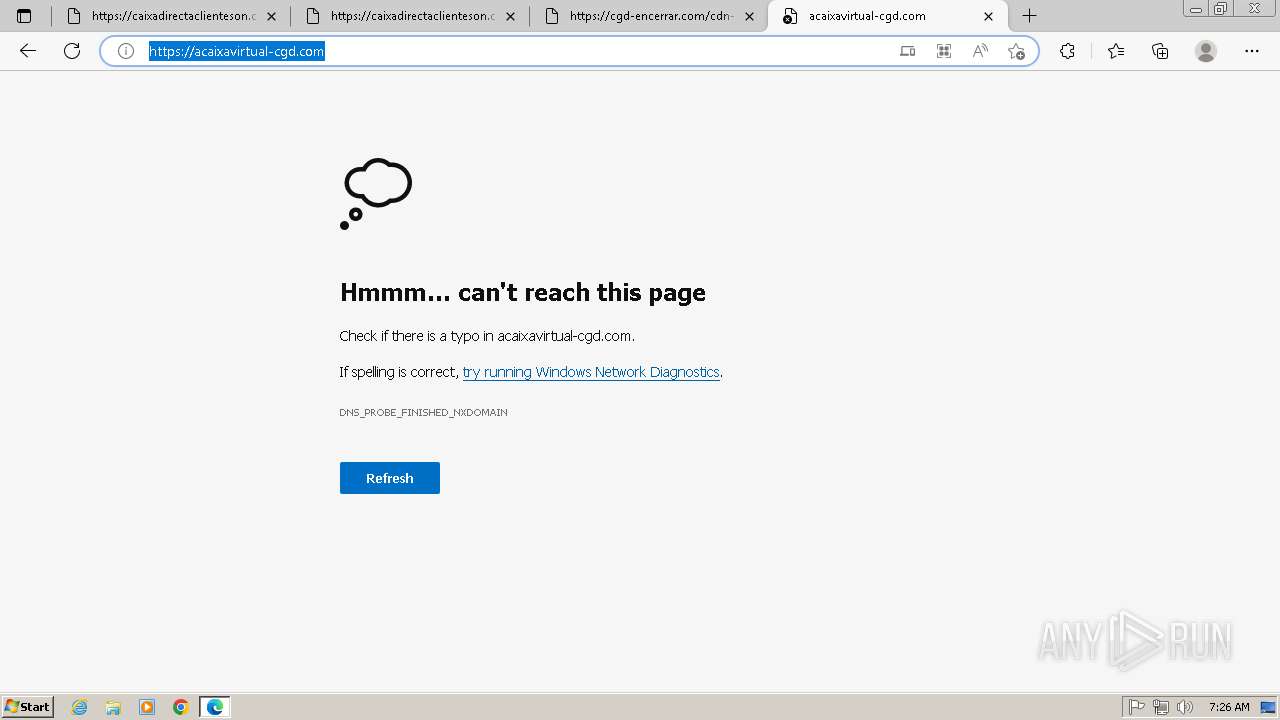Click the 7:26 AM system clock

tap(1229, 707)
